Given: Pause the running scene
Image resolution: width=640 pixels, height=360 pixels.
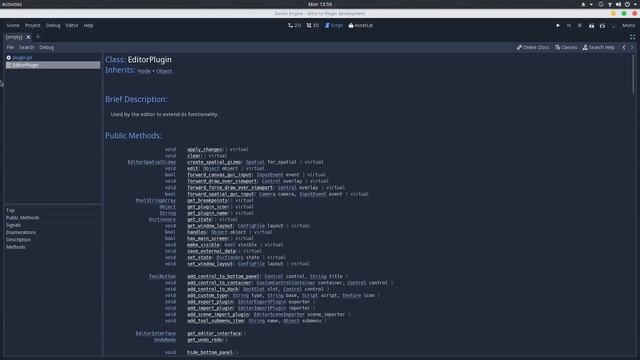Looking at the screenshot, I should coord(569,25).
